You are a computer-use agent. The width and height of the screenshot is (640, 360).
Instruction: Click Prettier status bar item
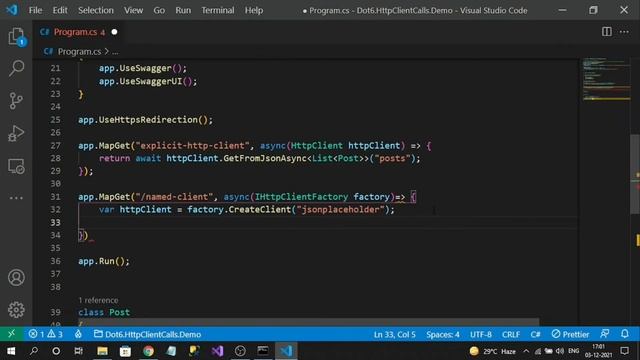[x=570, y=334]
